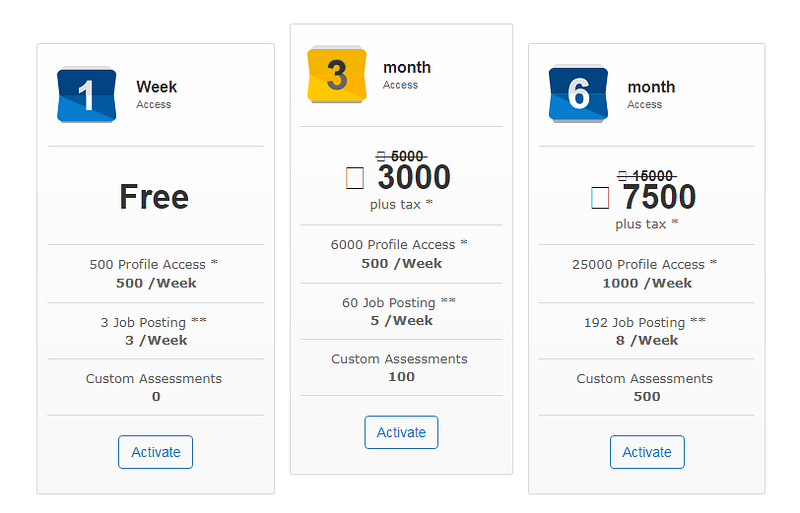Activate the 3 month plan

coord(401,432)
